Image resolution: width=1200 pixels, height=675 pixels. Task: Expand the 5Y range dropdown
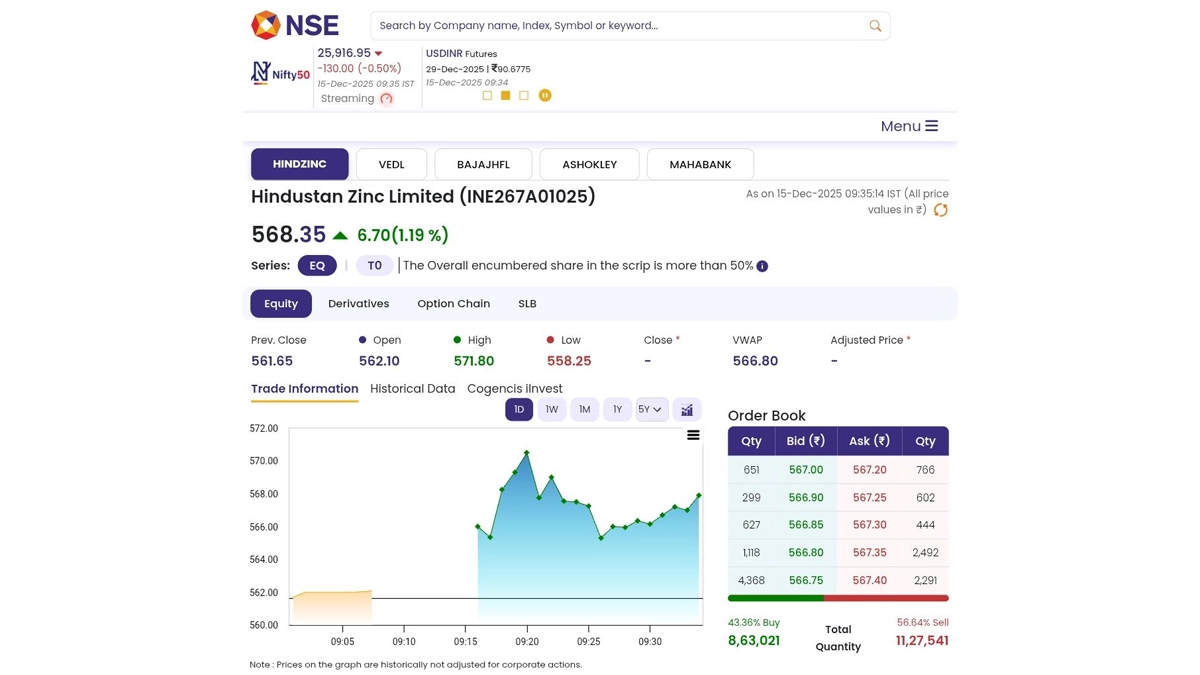click(x=651, y=410)
